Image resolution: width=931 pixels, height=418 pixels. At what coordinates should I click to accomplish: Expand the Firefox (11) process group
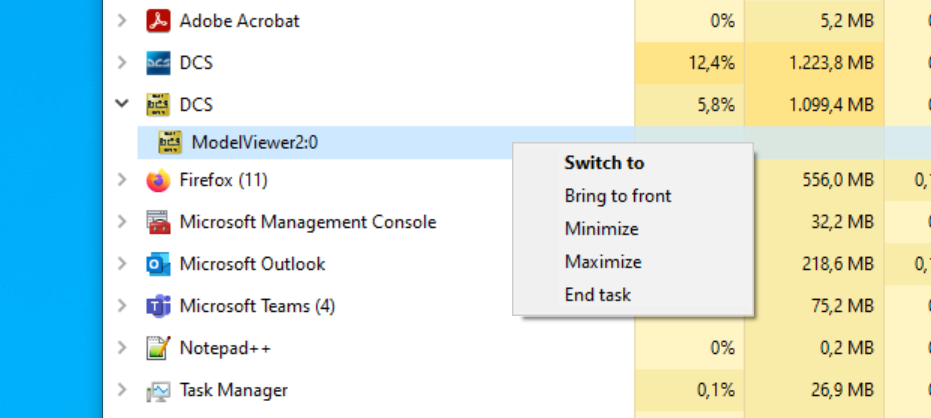(122, 179)
